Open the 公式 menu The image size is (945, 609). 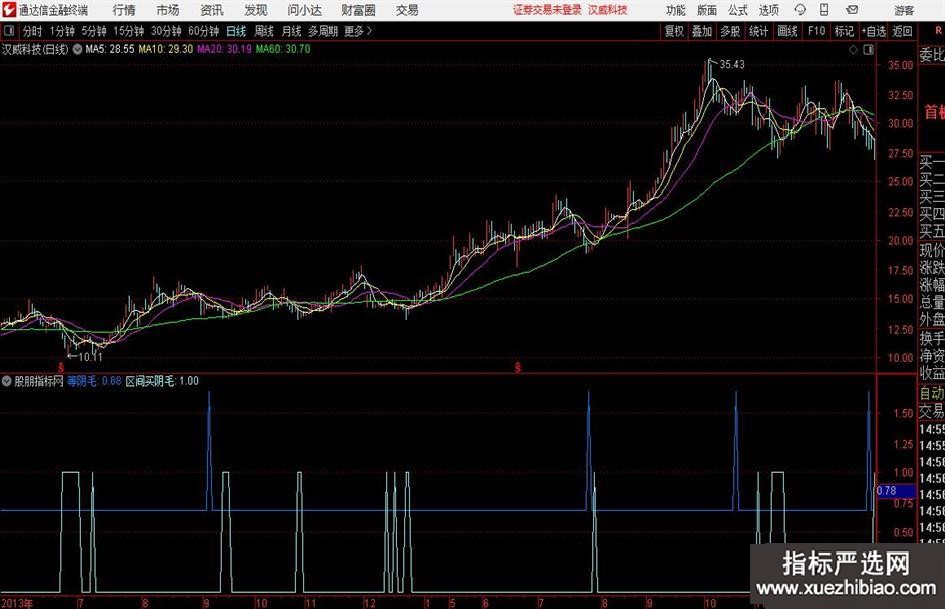(737, 10)
